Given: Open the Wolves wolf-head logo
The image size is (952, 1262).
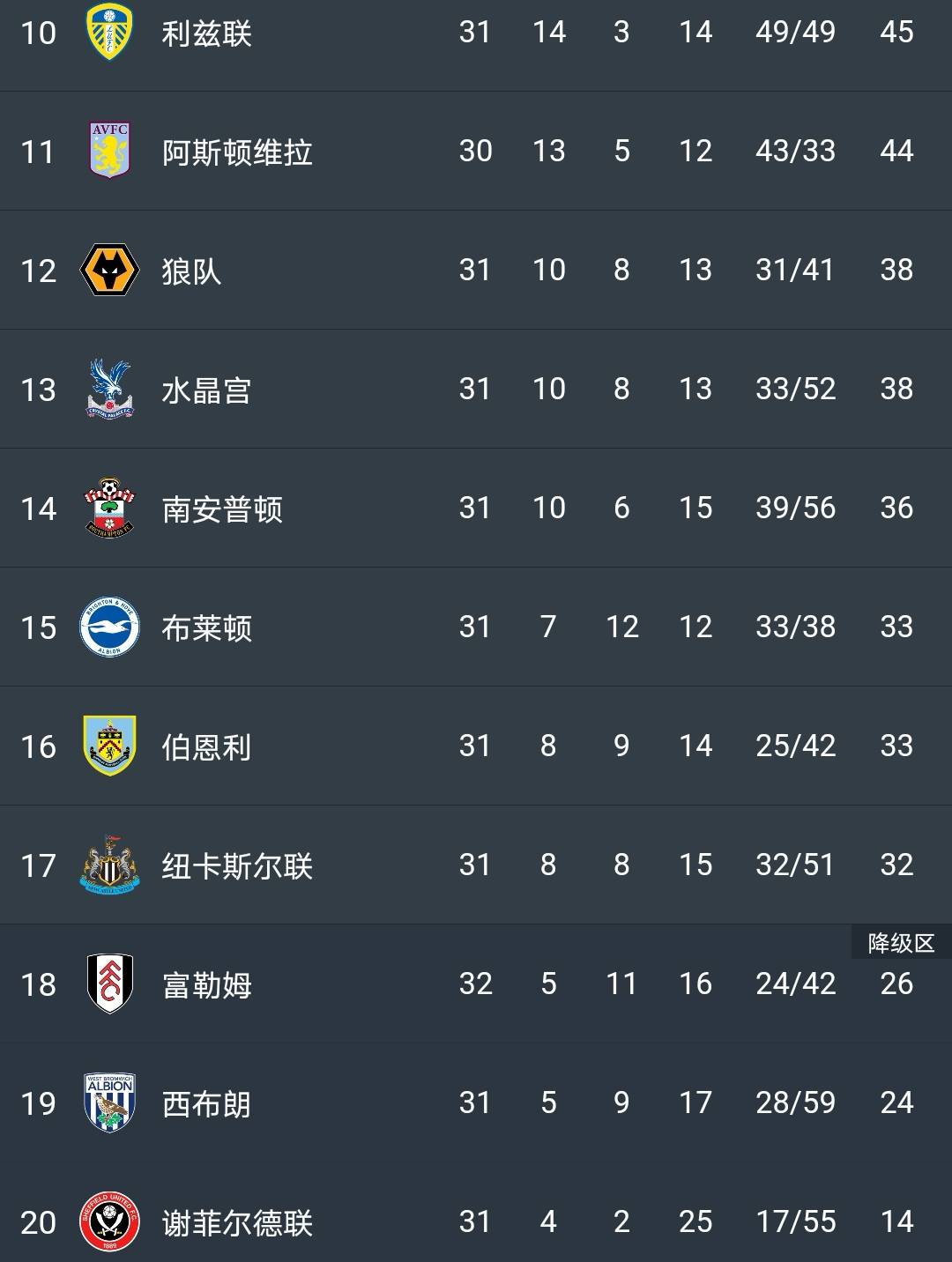Looking at the screenshot, I should [109, 270].
